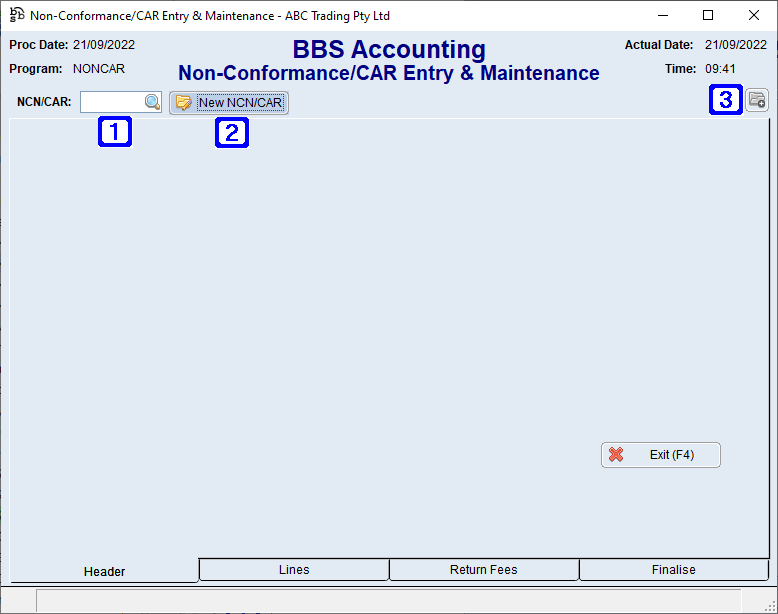
Task: Click the magnifier search icon in NCN/CAR field
Action: coord(152,102)
